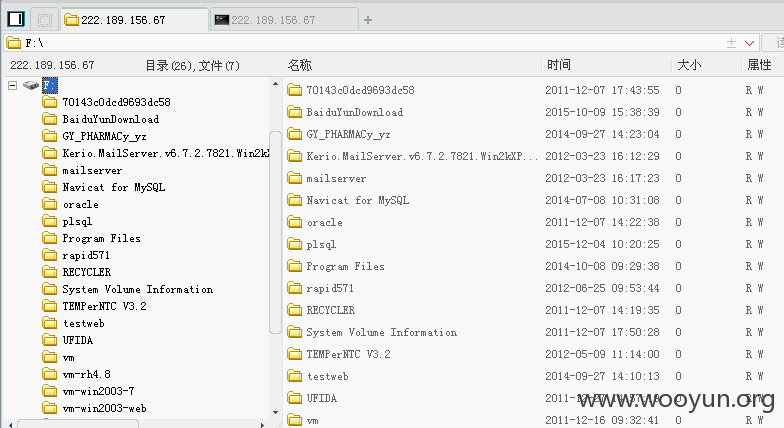This screenshot has height=428, width=784.
Task: Select the vm folder in tree
Action: pyautogui.click(x=68, y=358)
